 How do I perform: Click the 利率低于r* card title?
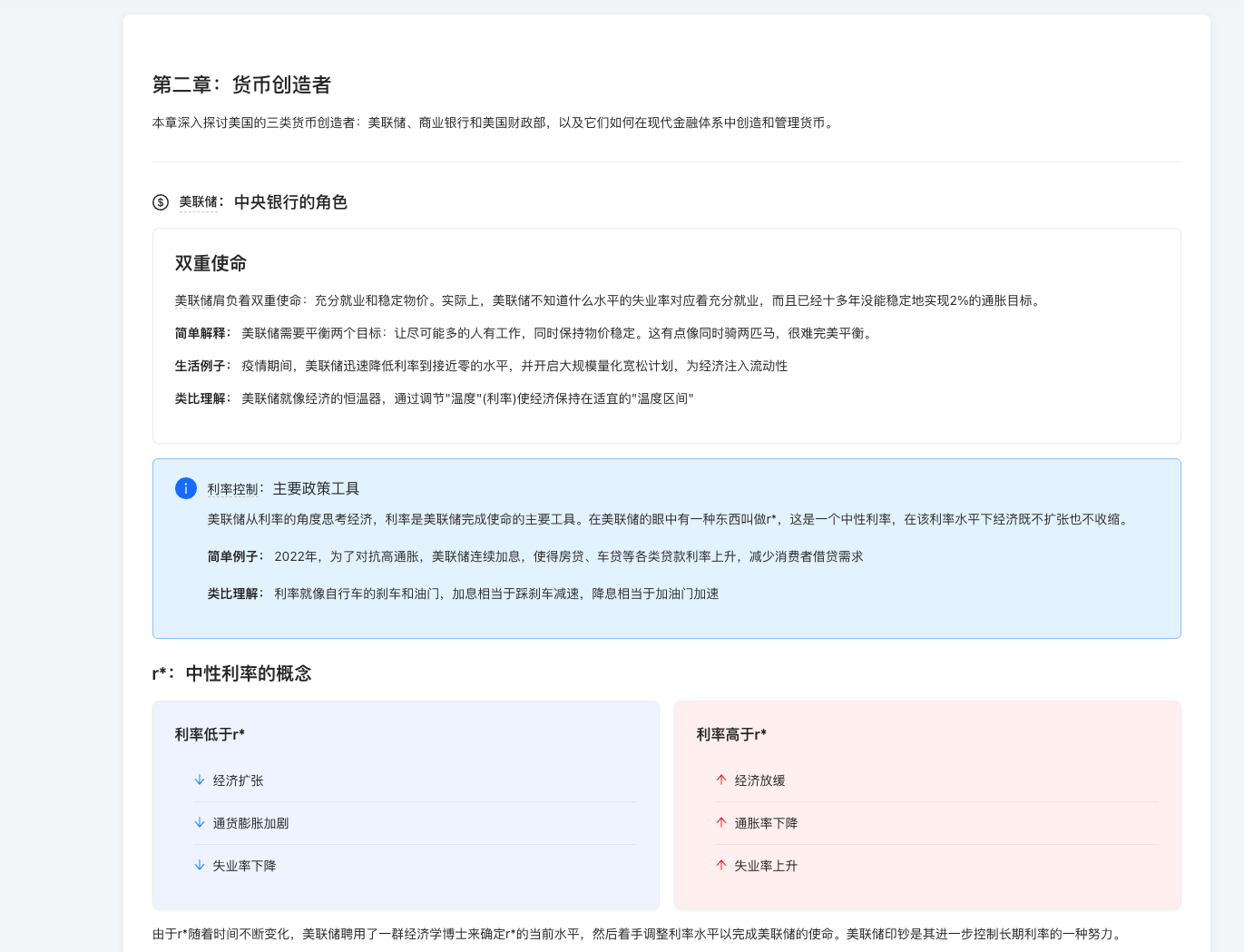(210, 734)
